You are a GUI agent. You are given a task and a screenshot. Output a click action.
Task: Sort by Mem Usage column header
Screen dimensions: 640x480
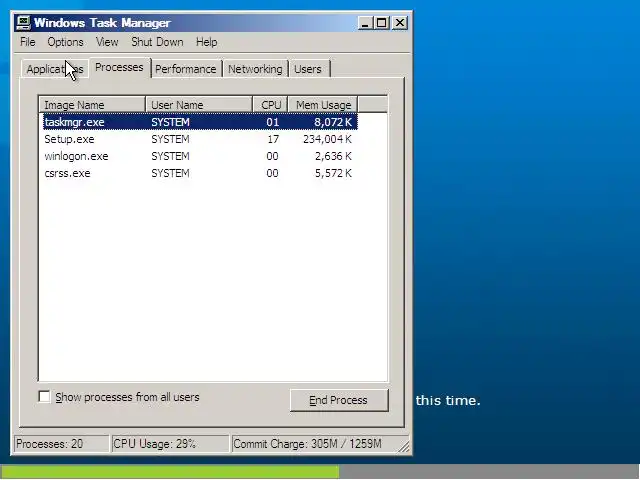click(323, 105)
